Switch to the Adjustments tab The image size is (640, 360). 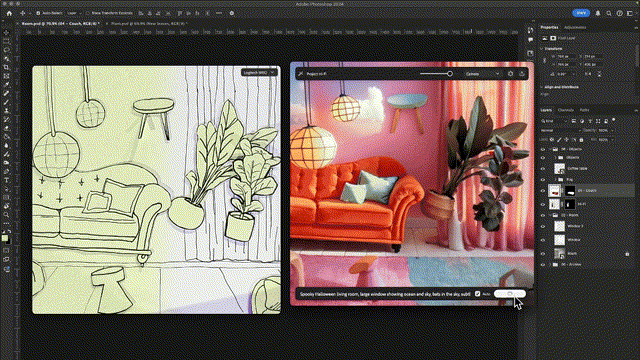(x=575, y=27)
